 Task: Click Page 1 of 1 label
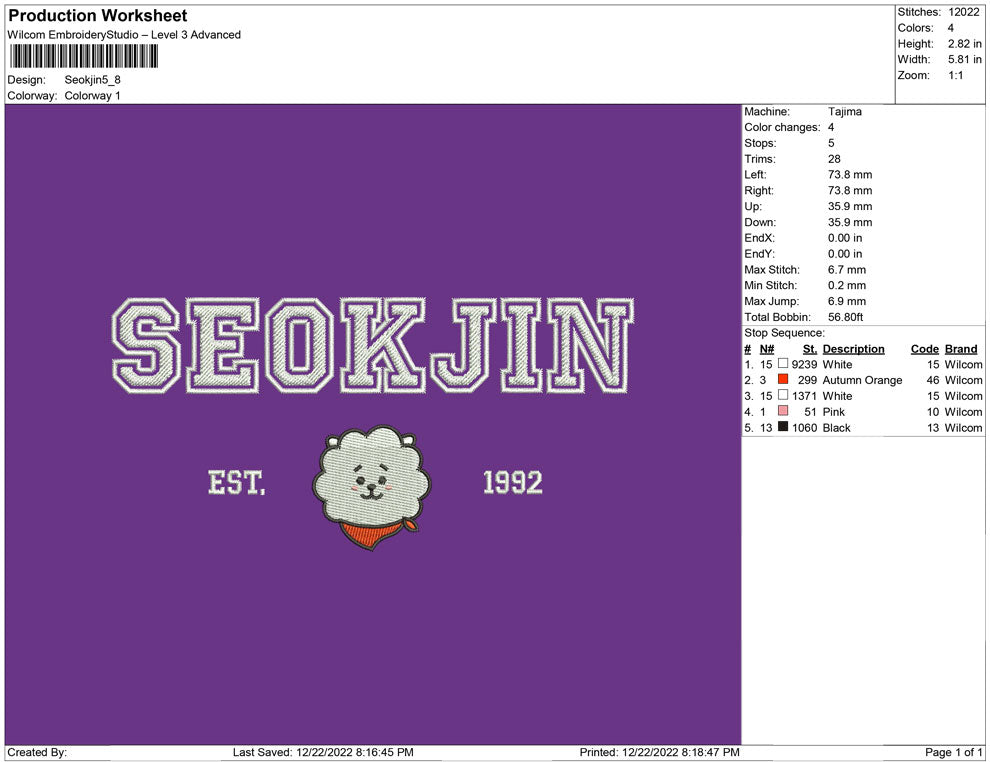coord(953,752)
